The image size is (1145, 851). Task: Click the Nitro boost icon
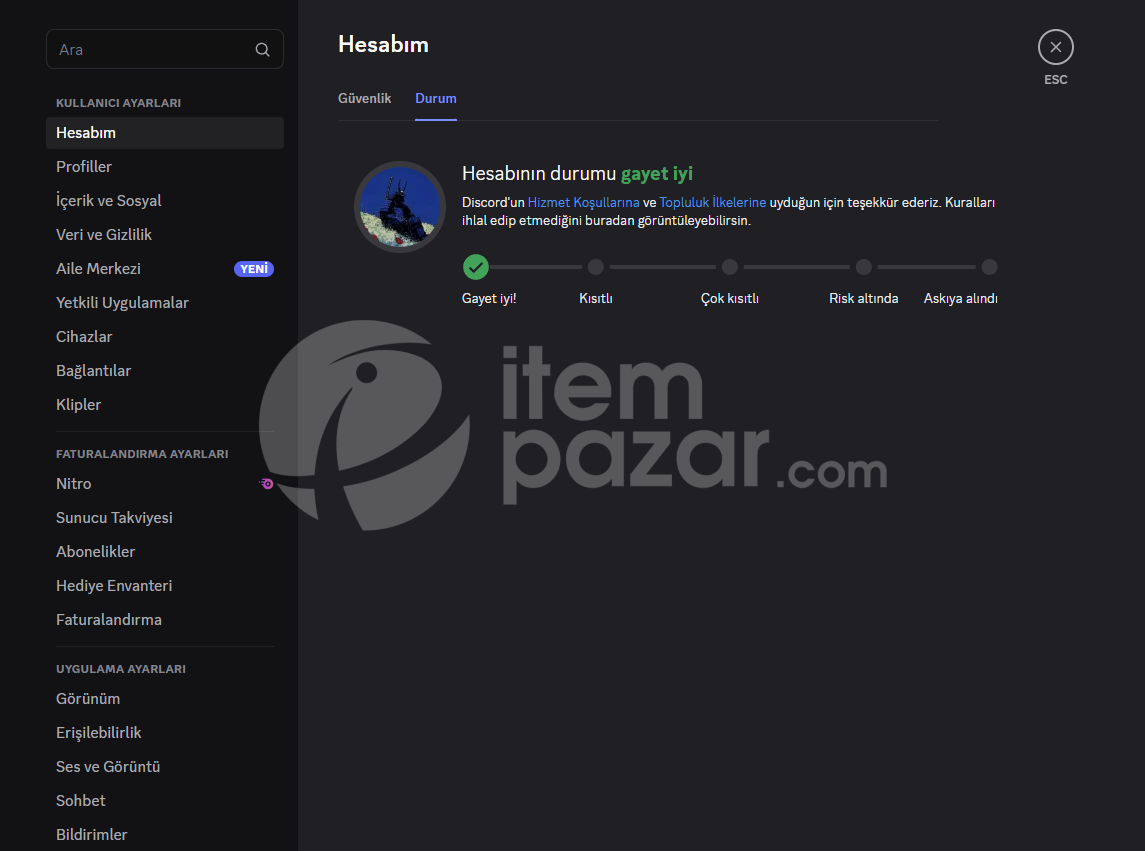(x=267, y=484)
